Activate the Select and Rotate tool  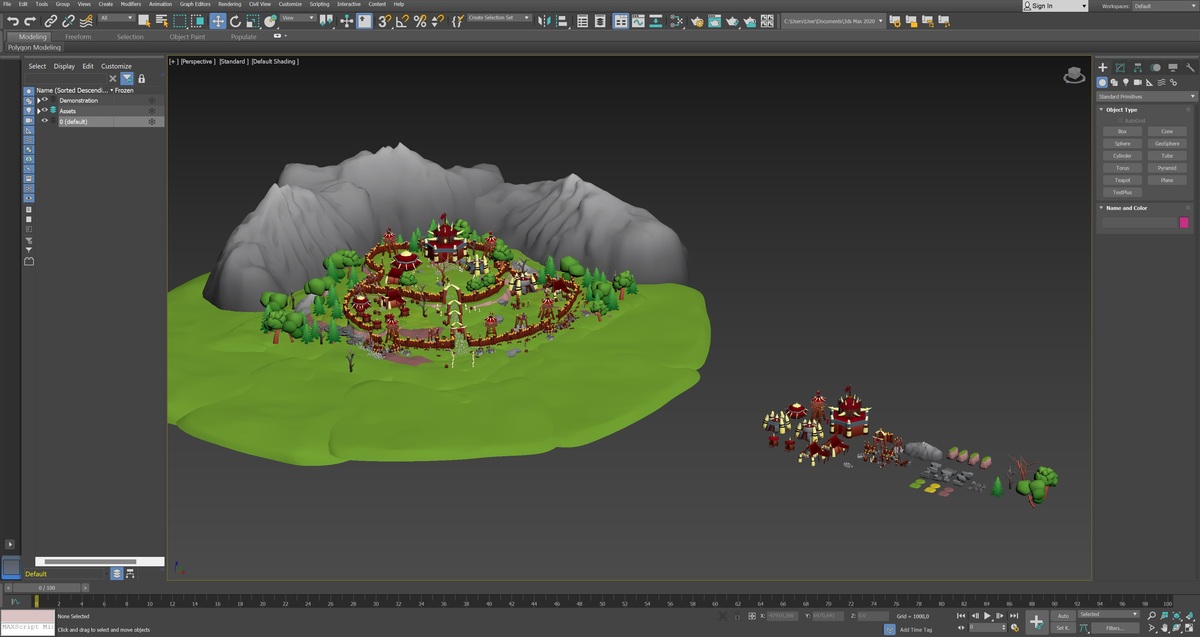(x=235, y=20)
